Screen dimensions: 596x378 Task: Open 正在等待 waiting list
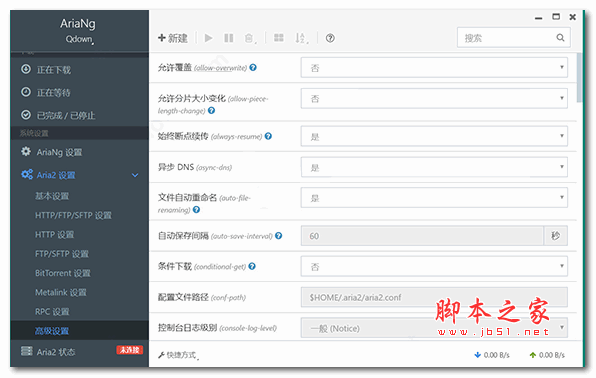[x=80, y=92]
